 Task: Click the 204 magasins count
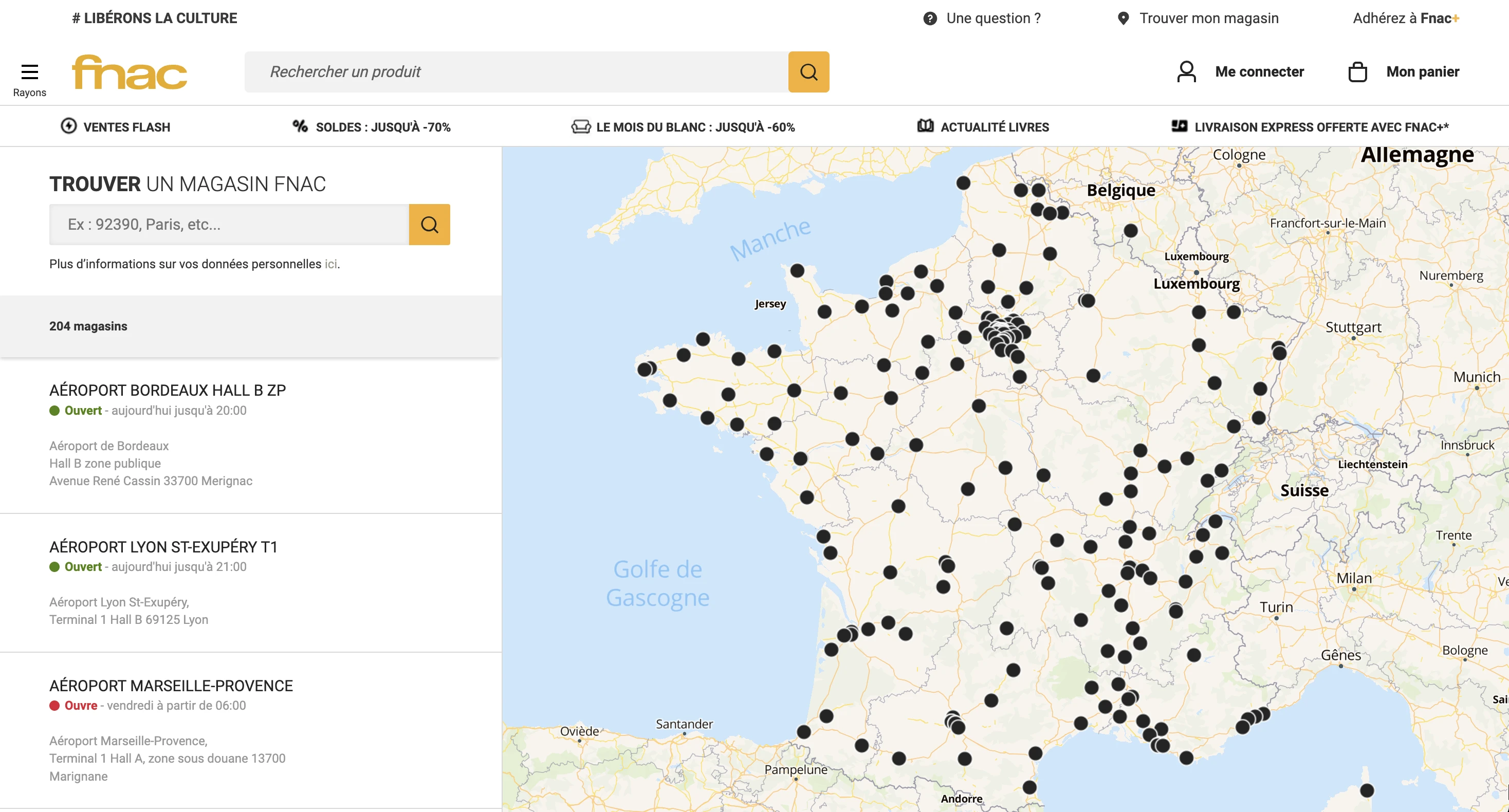[x=88, y=326]
